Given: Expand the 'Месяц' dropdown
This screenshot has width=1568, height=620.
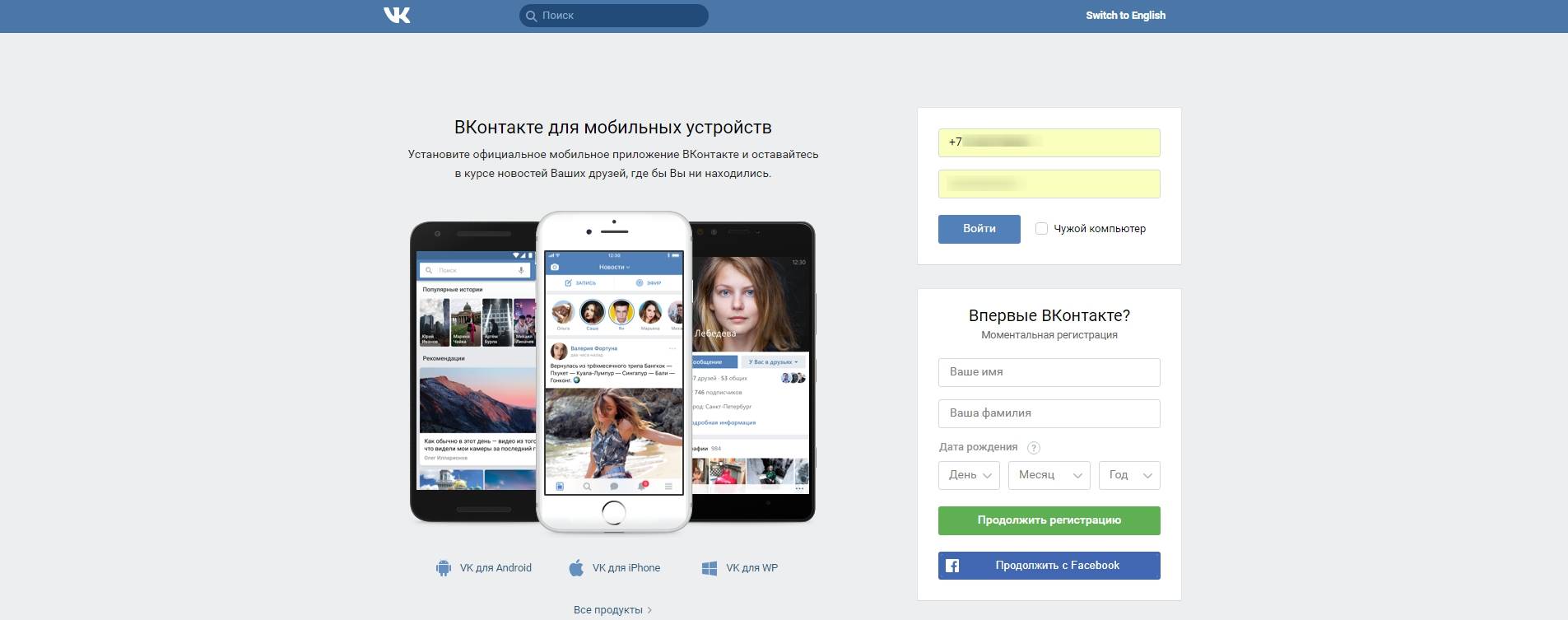Looking at the screenshot, I should coord(1049,475).
